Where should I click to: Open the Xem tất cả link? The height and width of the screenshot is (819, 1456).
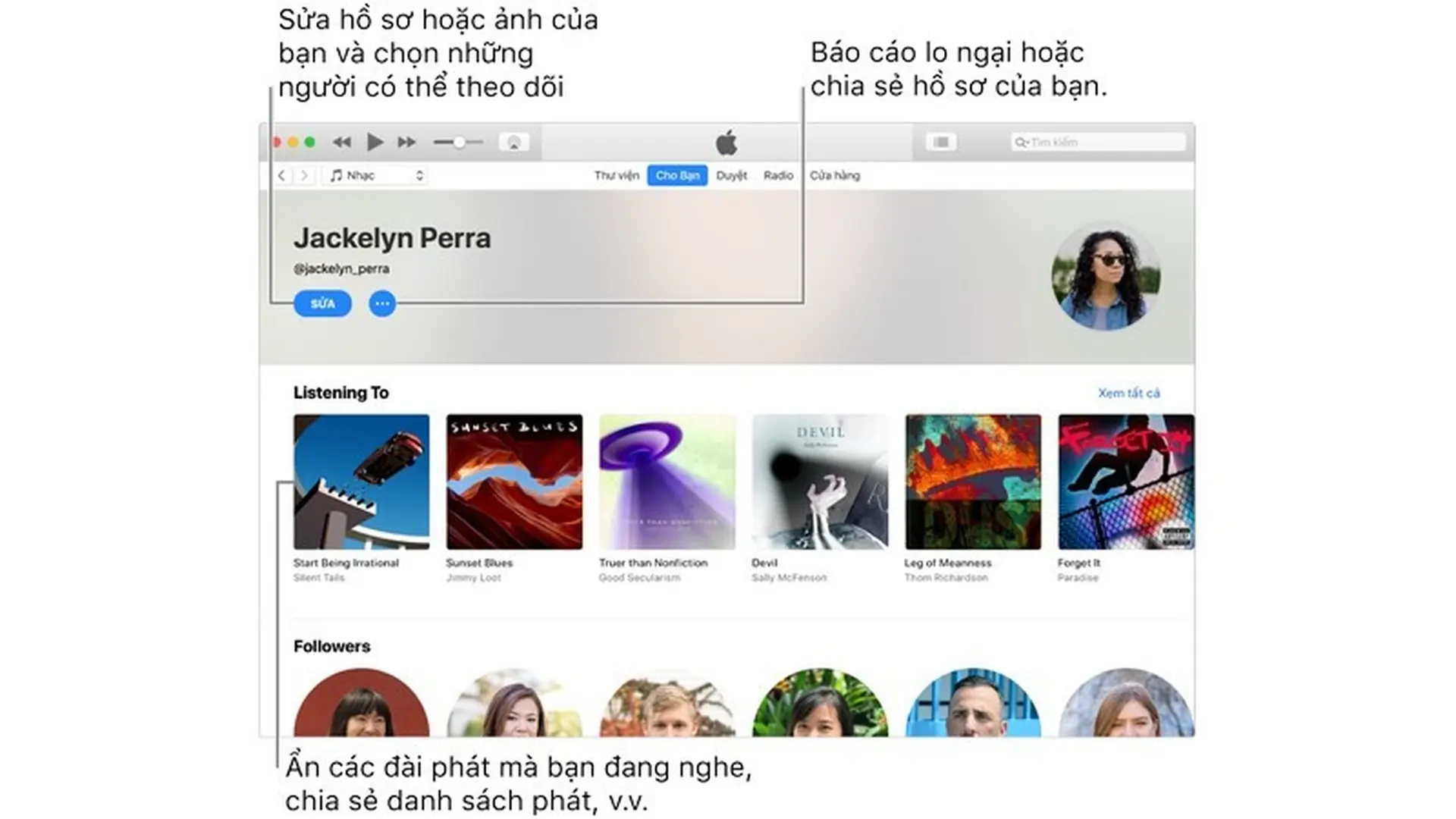pos(1129,393)
